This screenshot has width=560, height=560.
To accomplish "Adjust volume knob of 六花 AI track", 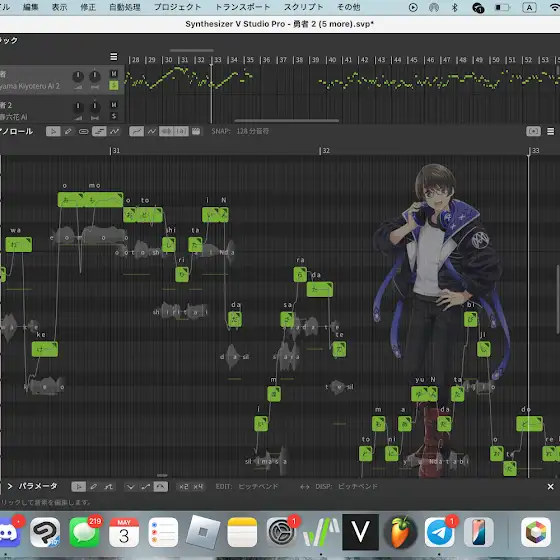I will coord(78,107).
